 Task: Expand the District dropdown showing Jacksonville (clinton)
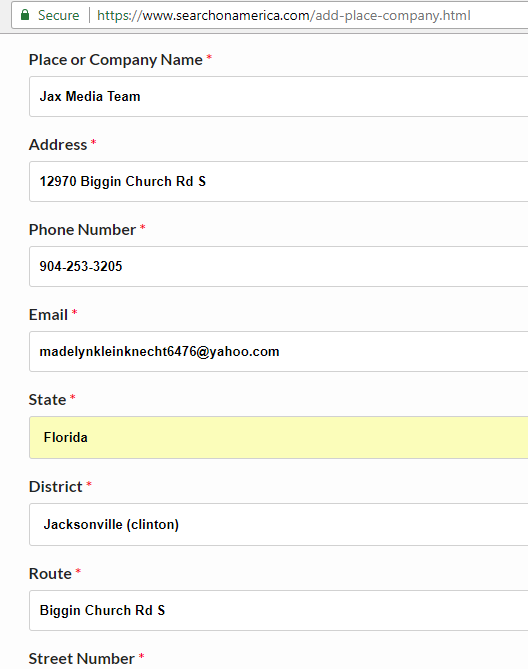279,524
